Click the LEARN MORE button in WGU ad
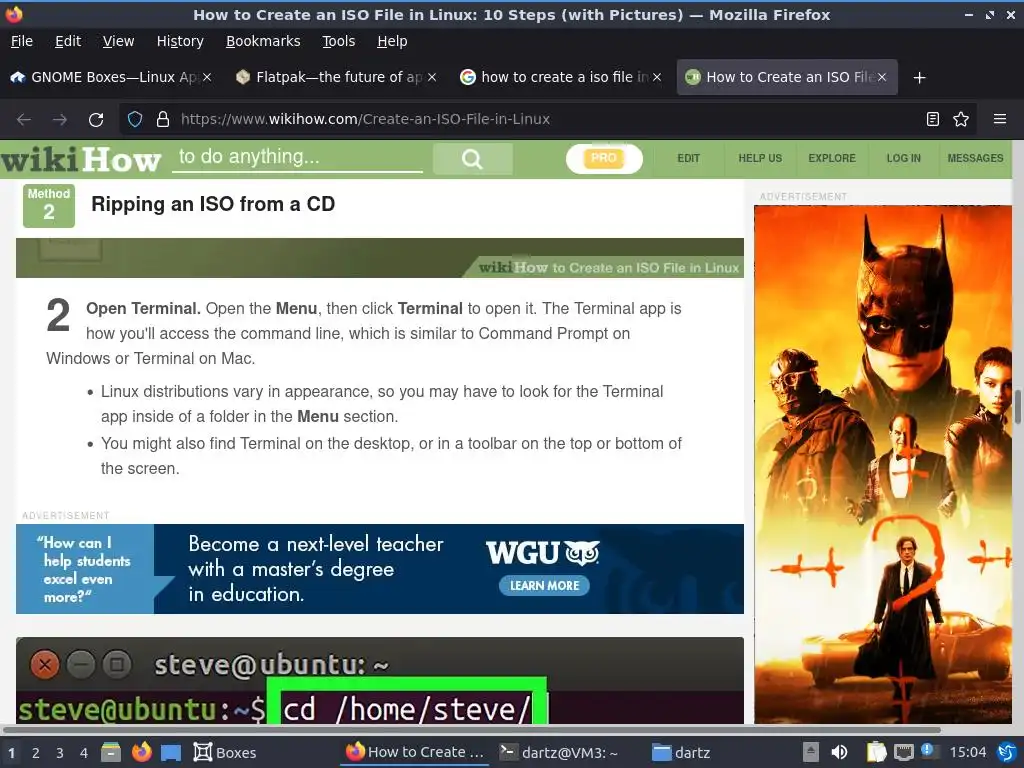Image resolution: width=1024 pixels, height=768 pixels. pos(544,586)
